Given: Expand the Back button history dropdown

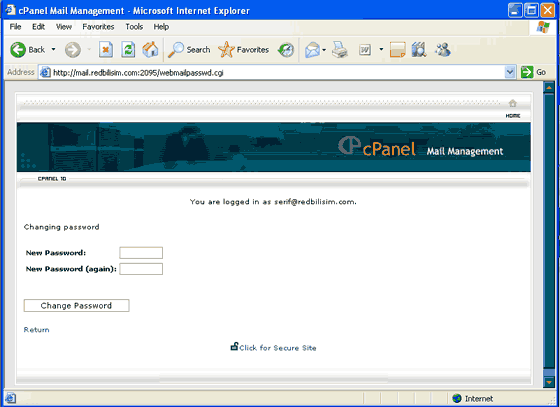Looking at the screenshot, I should [x=54, y=49].
